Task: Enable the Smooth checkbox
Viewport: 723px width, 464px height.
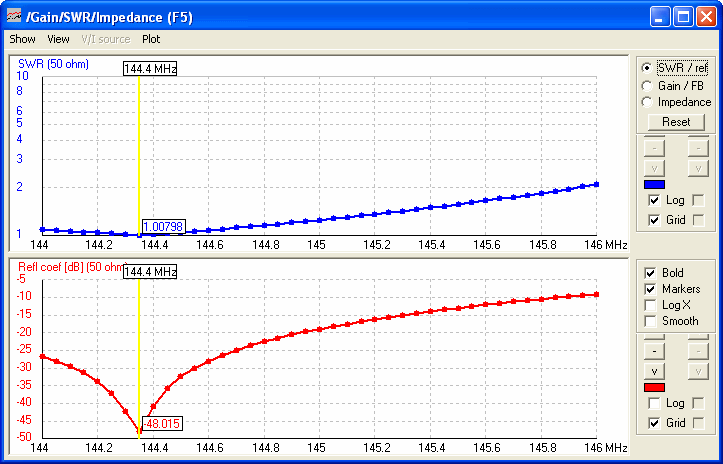Action: click(650, 321)
